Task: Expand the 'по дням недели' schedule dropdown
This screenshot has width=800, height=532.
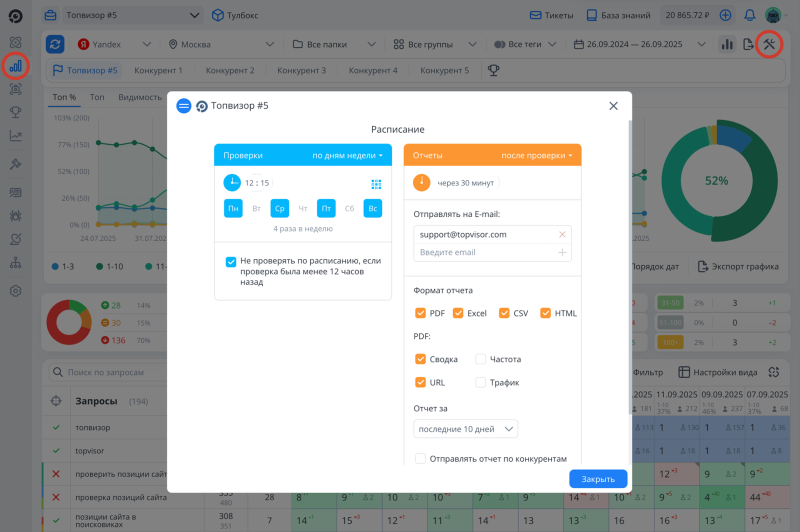Action: point(347,156)
